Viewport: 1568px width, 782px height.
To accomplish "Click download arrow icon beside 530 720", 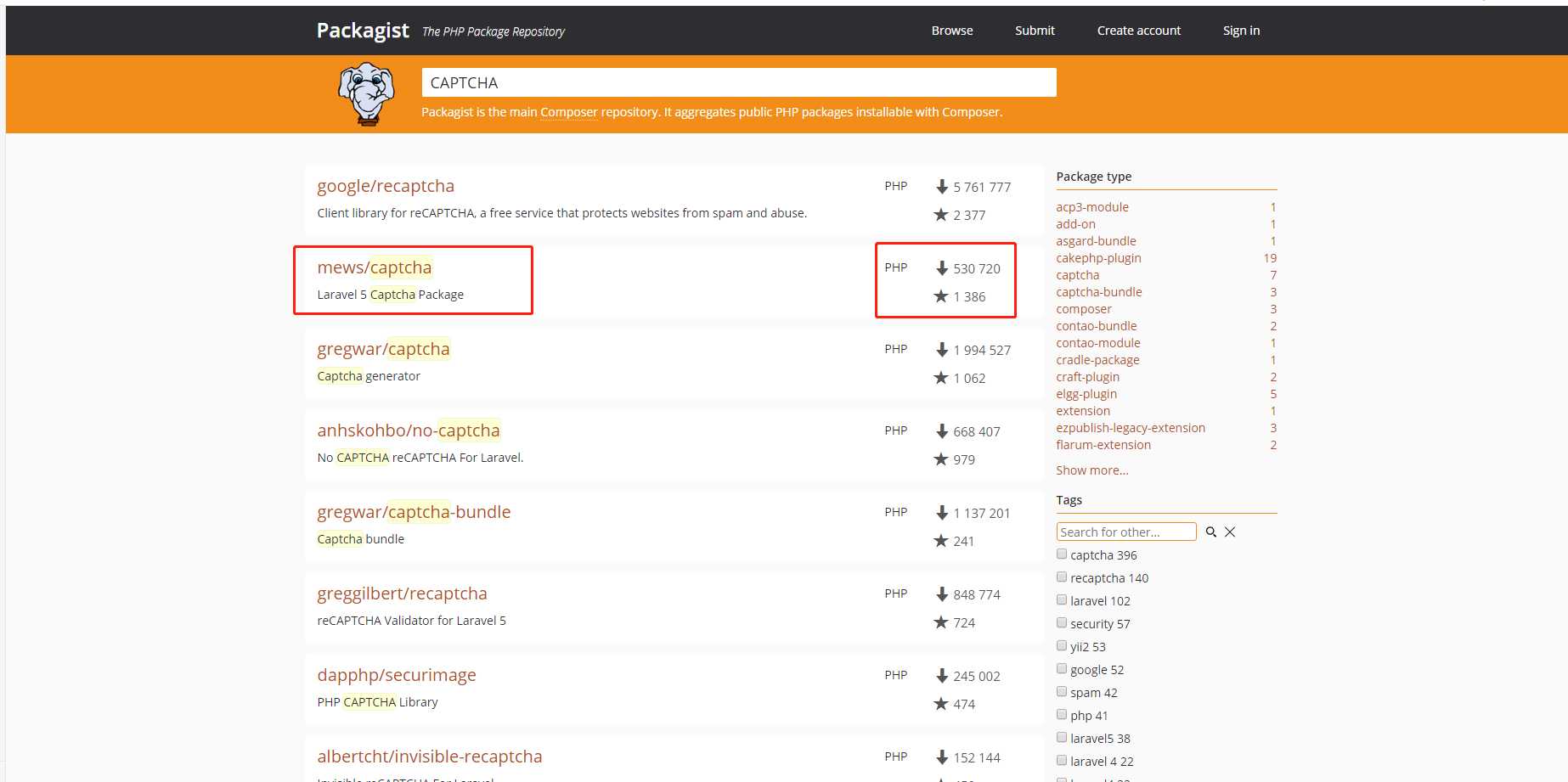I will [x=942, y=268].
